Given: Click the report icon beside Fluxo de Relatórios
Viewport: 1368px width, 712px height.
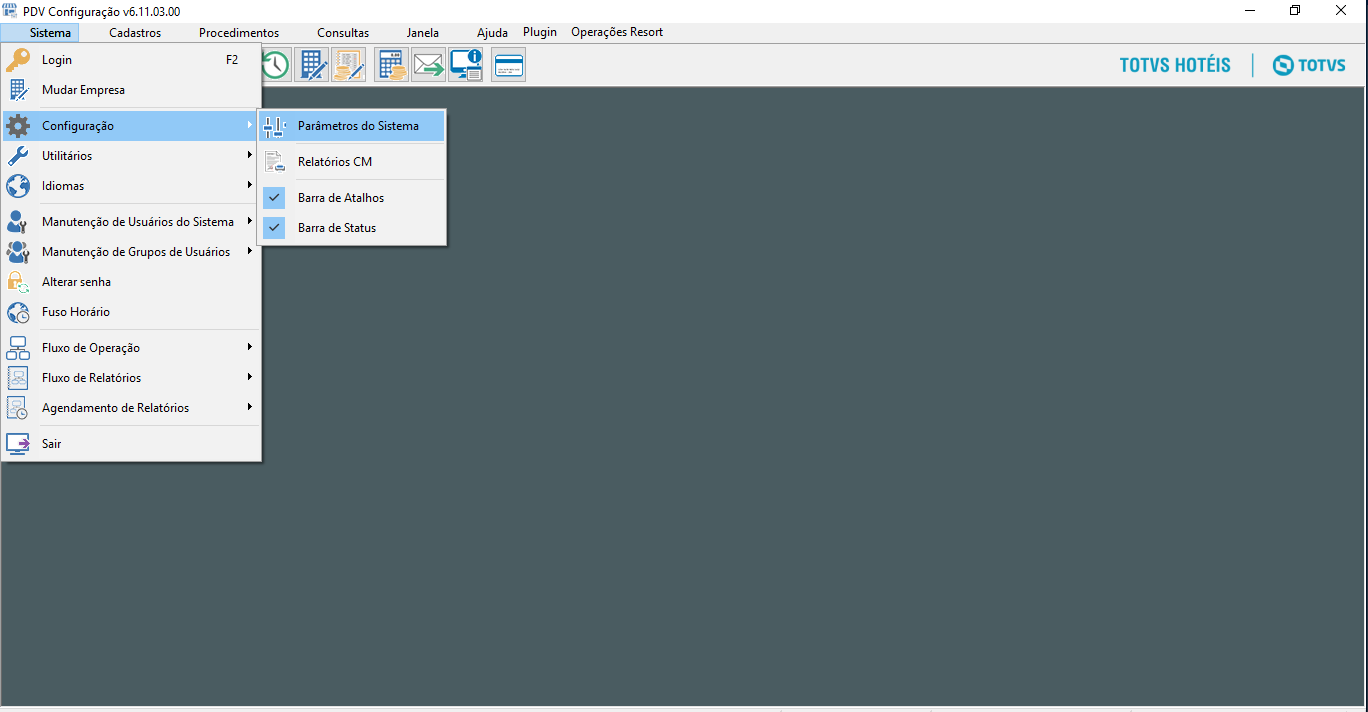Looking at the screenshot, I should click(x=18, y=378).
